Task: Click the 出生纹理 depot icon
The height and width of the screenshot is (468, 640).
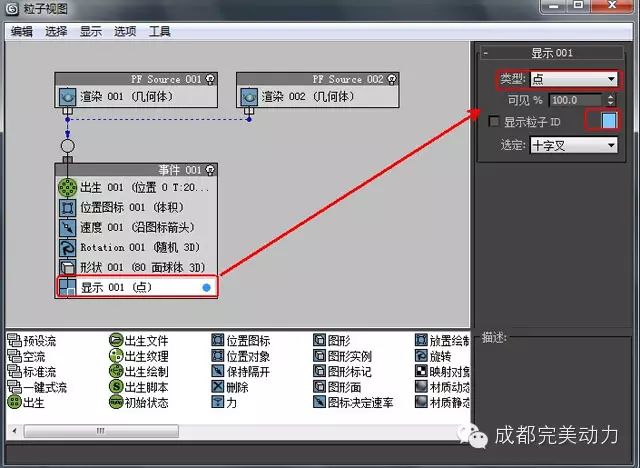Action: [116, 355]
